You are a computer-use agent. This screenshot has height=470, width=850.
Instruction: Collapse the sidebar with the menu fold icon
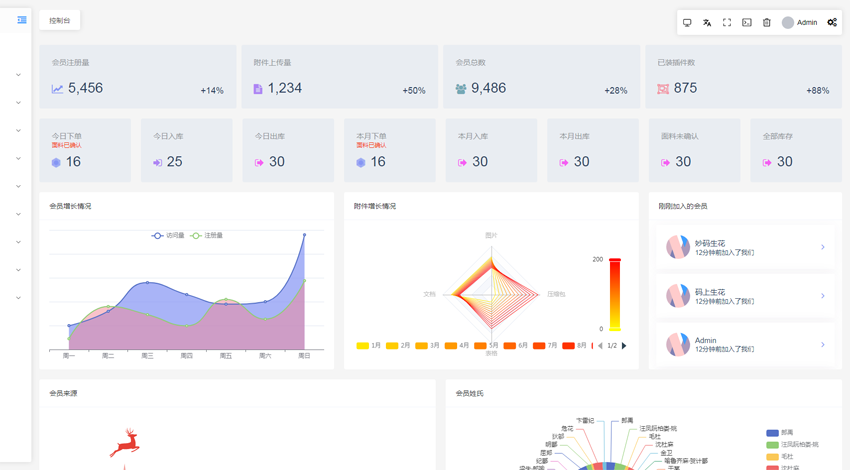click(x=22, y=20)
